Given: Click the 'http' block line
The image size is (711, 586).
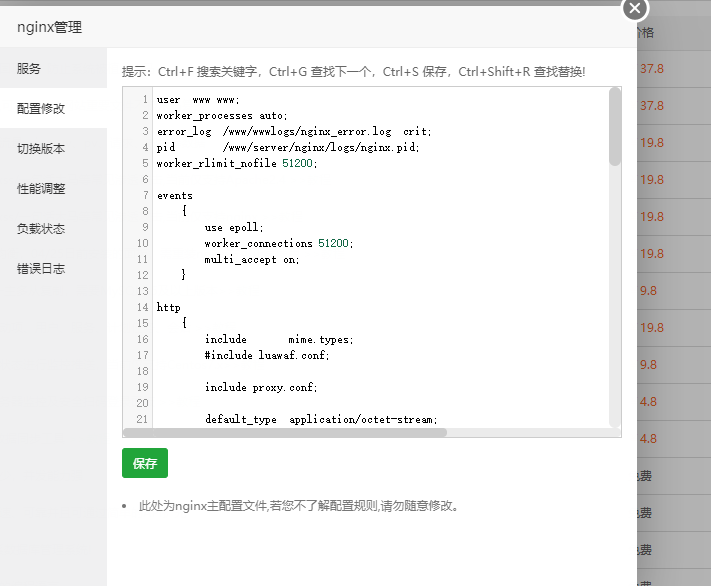Looking at the screenshot, I should (x=168, y=308).
